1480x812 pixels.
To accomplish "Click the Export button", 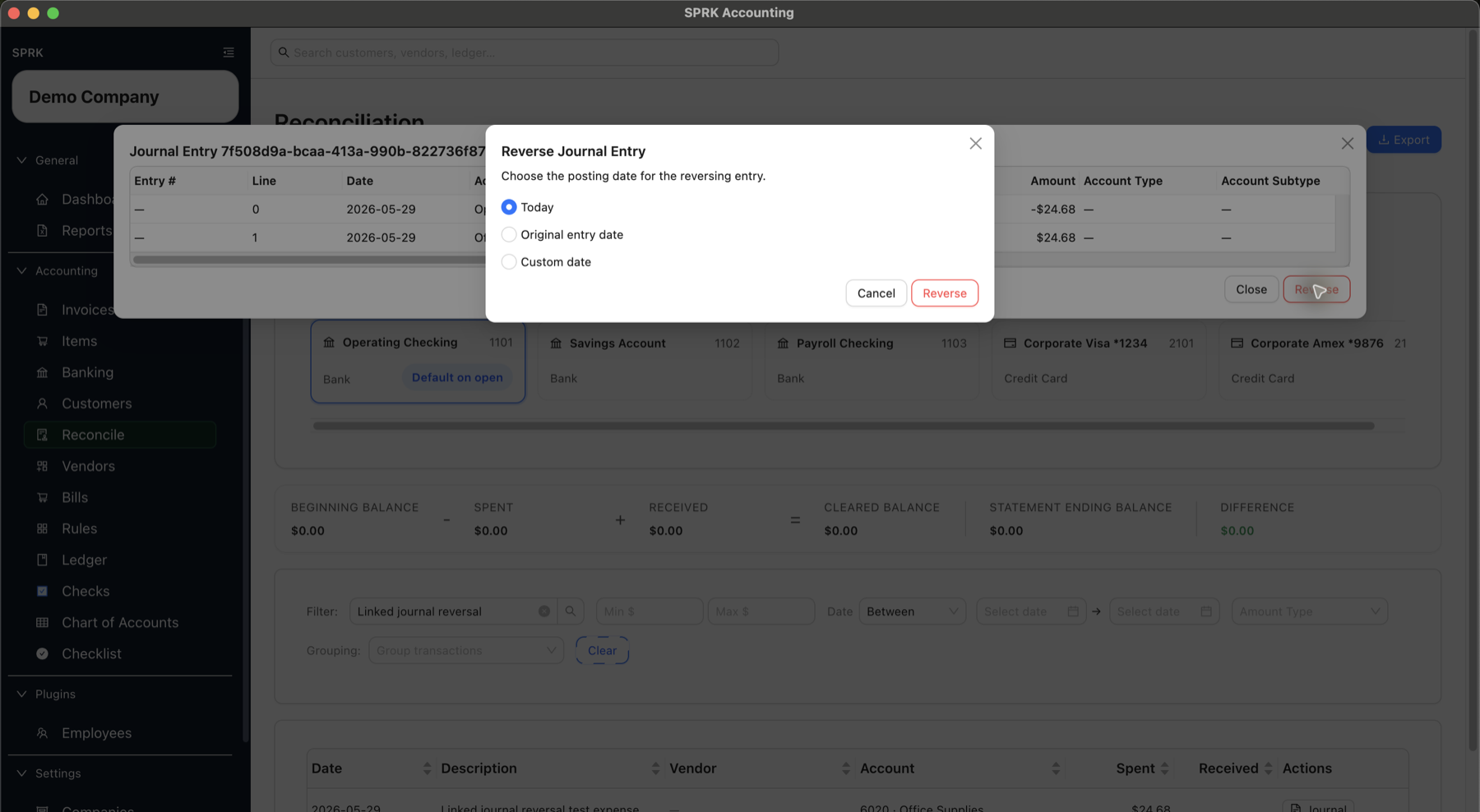I will [x=1404, y=140].
